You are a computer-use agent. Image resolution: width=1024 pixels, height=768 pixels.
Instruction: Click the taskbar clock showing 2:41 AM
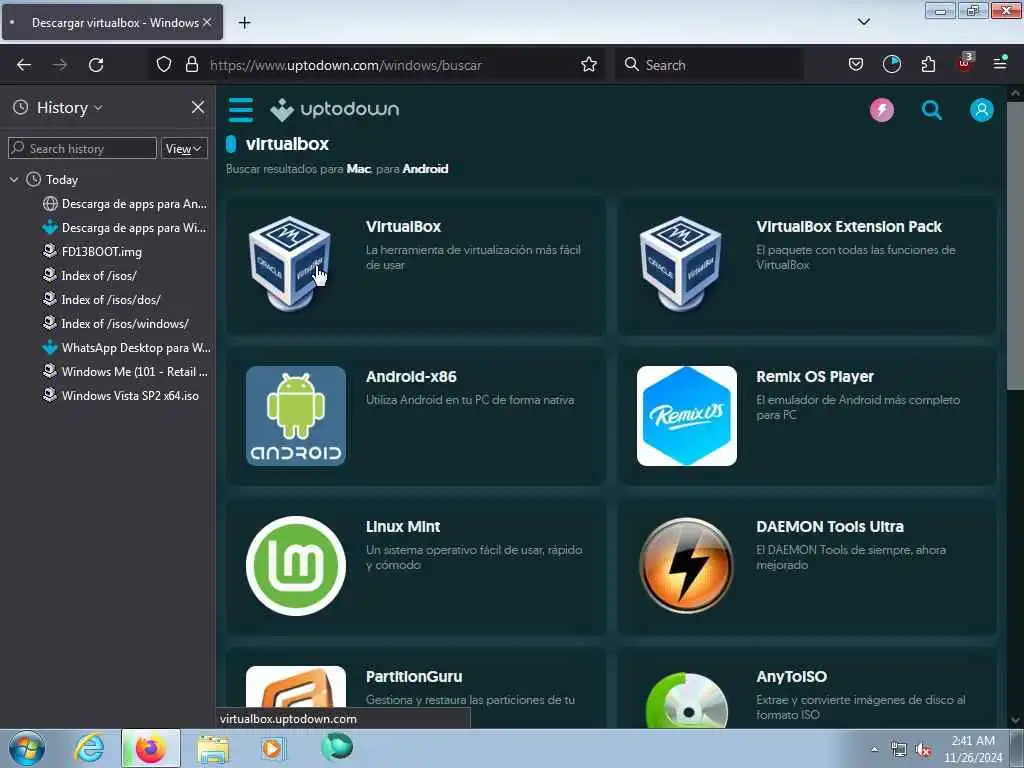973,749
